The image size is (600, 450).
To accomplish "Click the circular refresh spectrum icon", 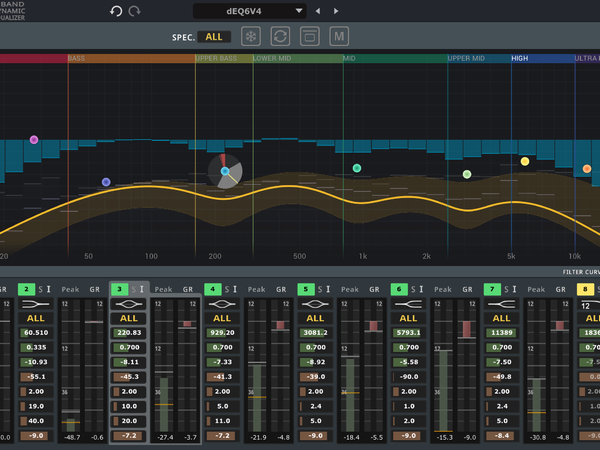I will (281, 37).
